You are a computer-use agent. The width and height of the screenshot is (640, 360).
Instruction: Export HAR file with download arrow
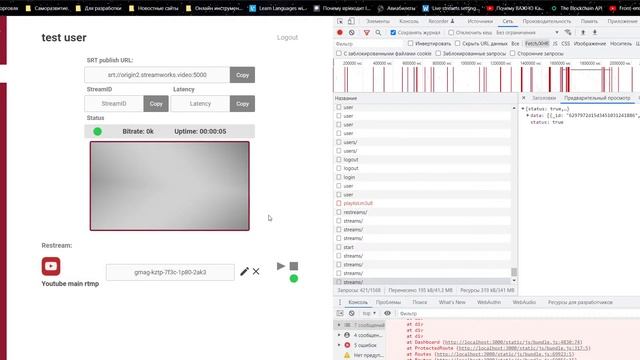[595, 32]
